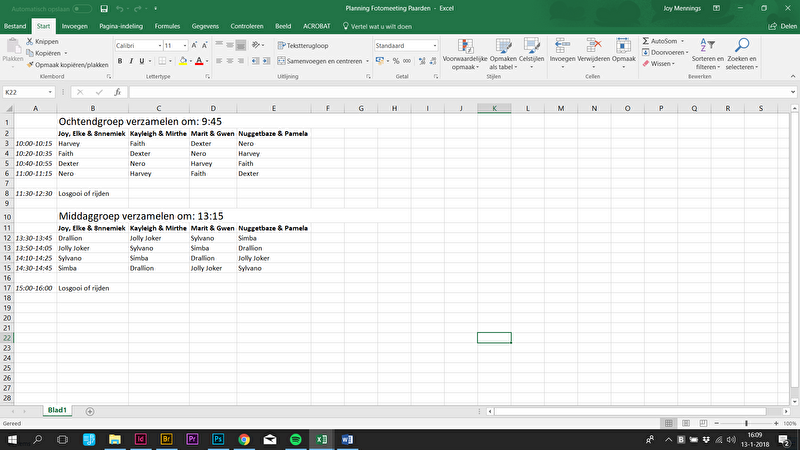Center text horizontally in cell

pyautogui.click(x=230, y=61)
